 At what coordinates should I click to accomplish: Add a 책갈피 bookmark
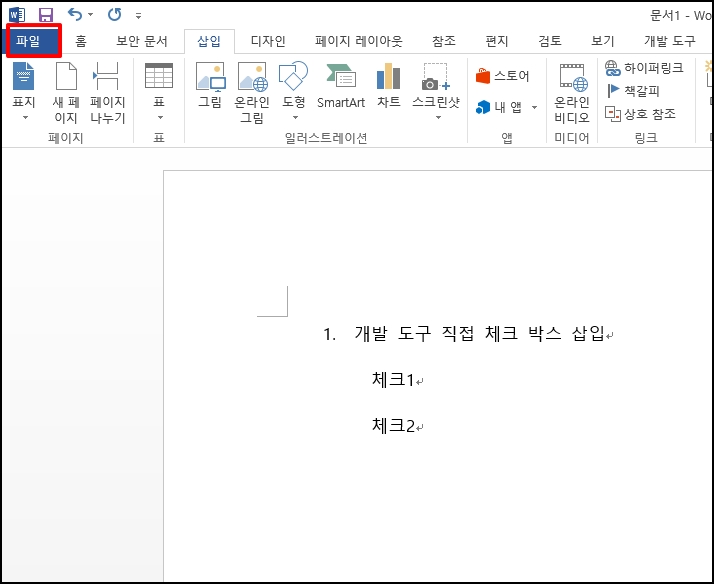[x=632, y=91]
